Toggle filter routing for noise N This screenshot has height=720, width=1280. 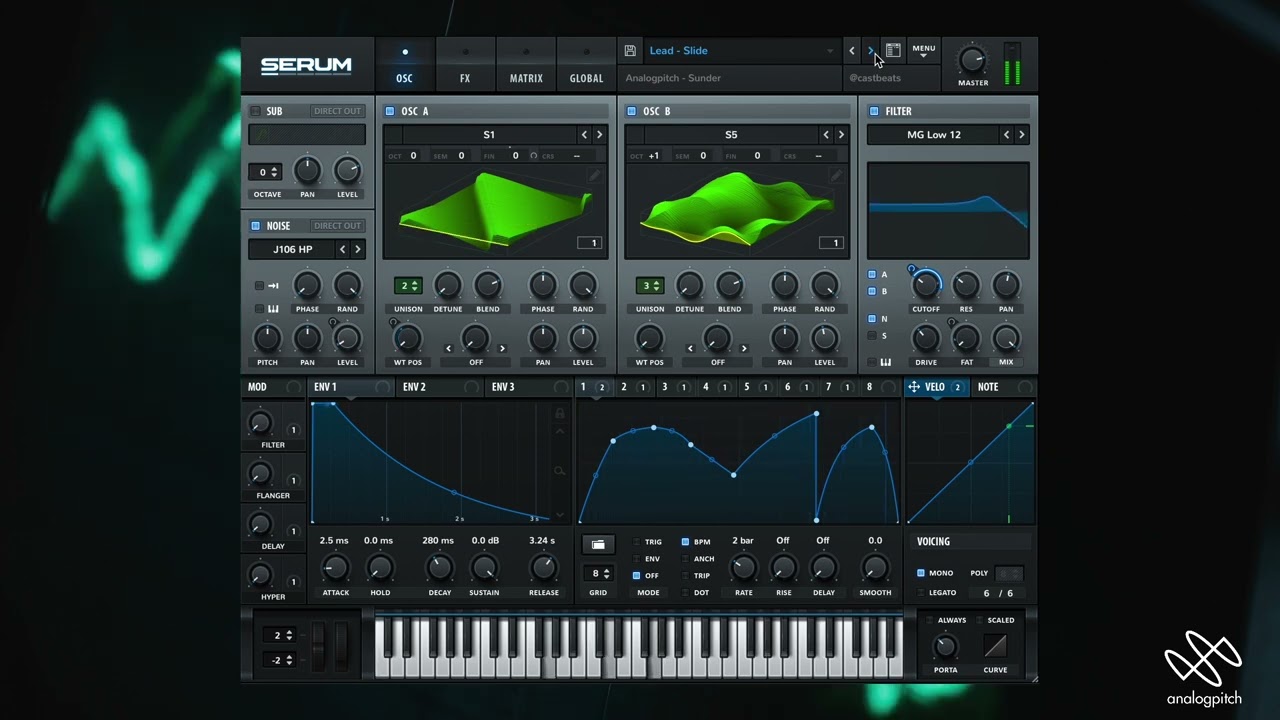[x=872, y=318]
